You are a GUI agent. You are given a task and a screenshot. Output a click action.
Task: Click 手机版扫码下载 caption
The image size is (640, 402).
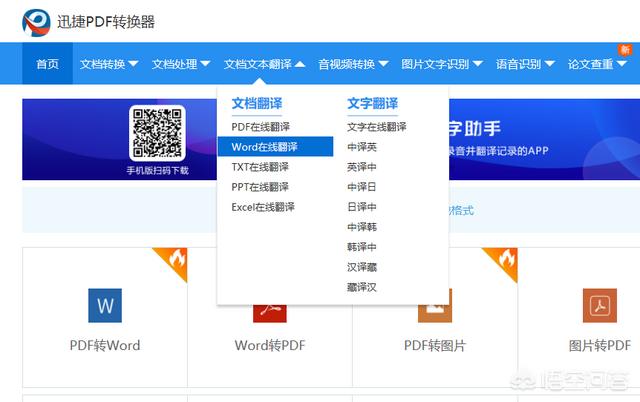click(158, 170)
